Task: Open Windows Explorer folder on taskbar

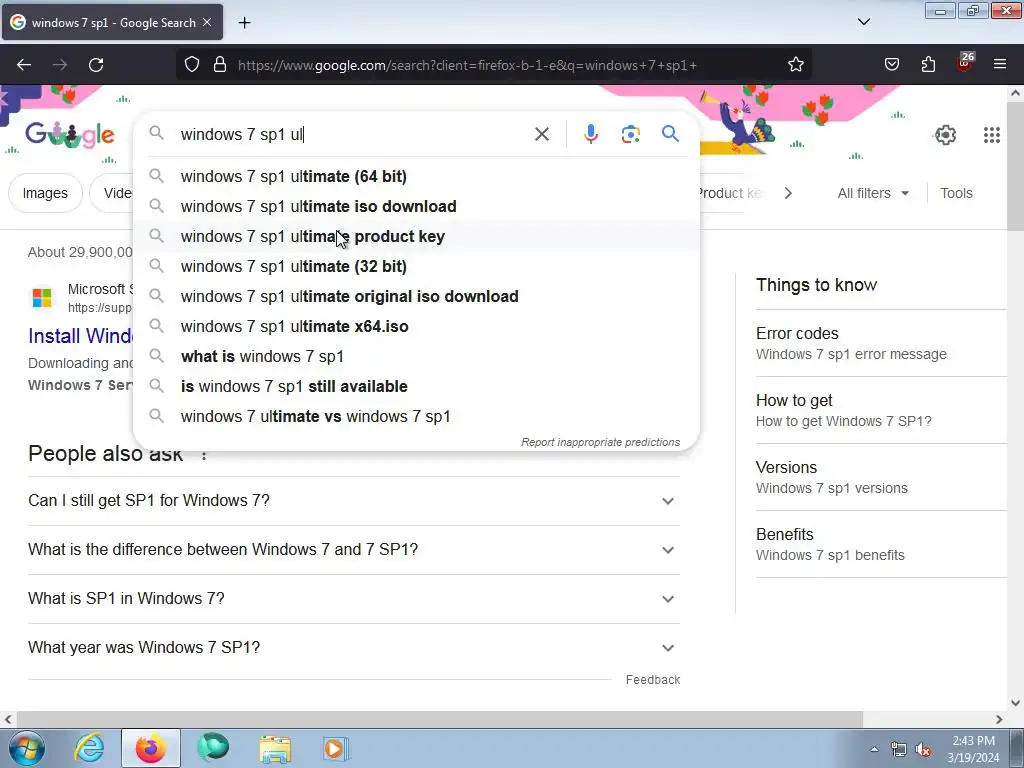Action: pyautogui.click(x=275, y=748)
